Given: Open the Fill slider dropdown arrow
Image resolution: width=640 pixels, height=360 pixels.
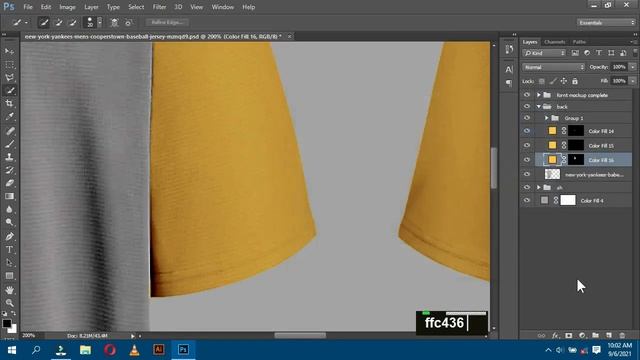Looking at the screenshot, I should click(x=633, y=81).
